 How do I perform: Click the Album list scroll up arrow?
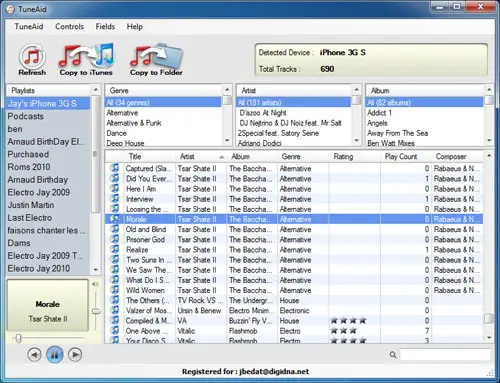pos(489,90)
